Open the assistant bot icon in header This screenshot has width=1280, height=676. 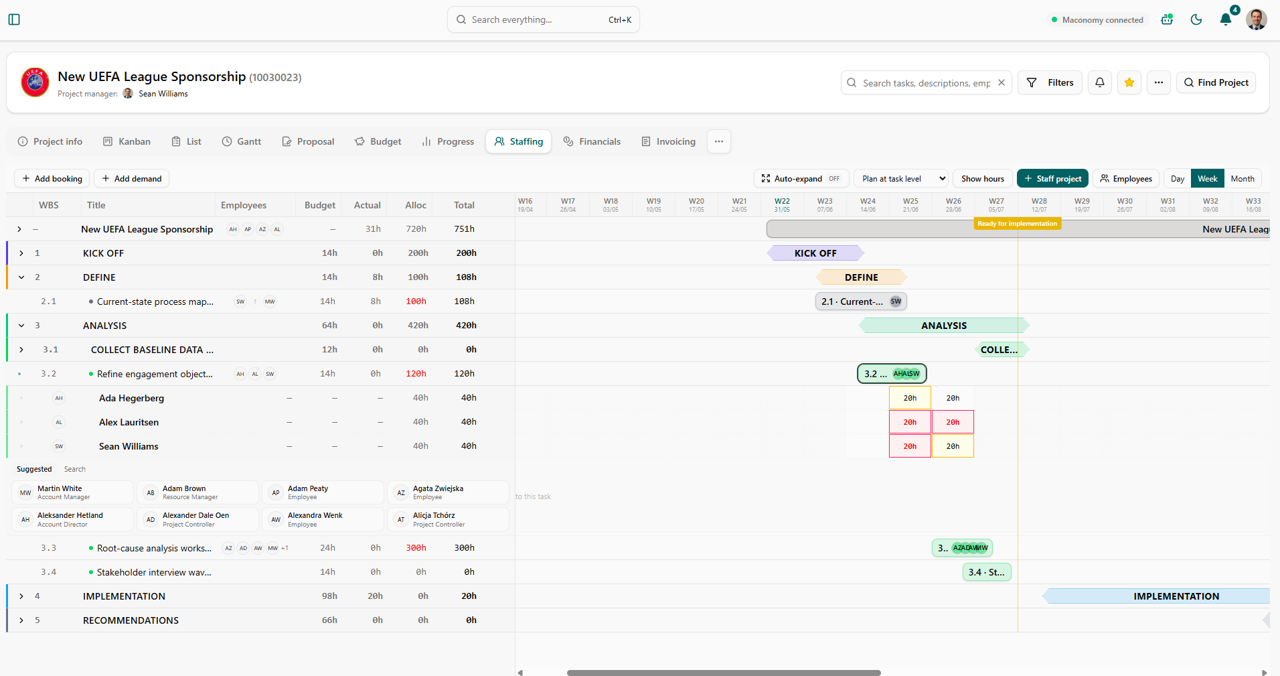click(1166, 19)
